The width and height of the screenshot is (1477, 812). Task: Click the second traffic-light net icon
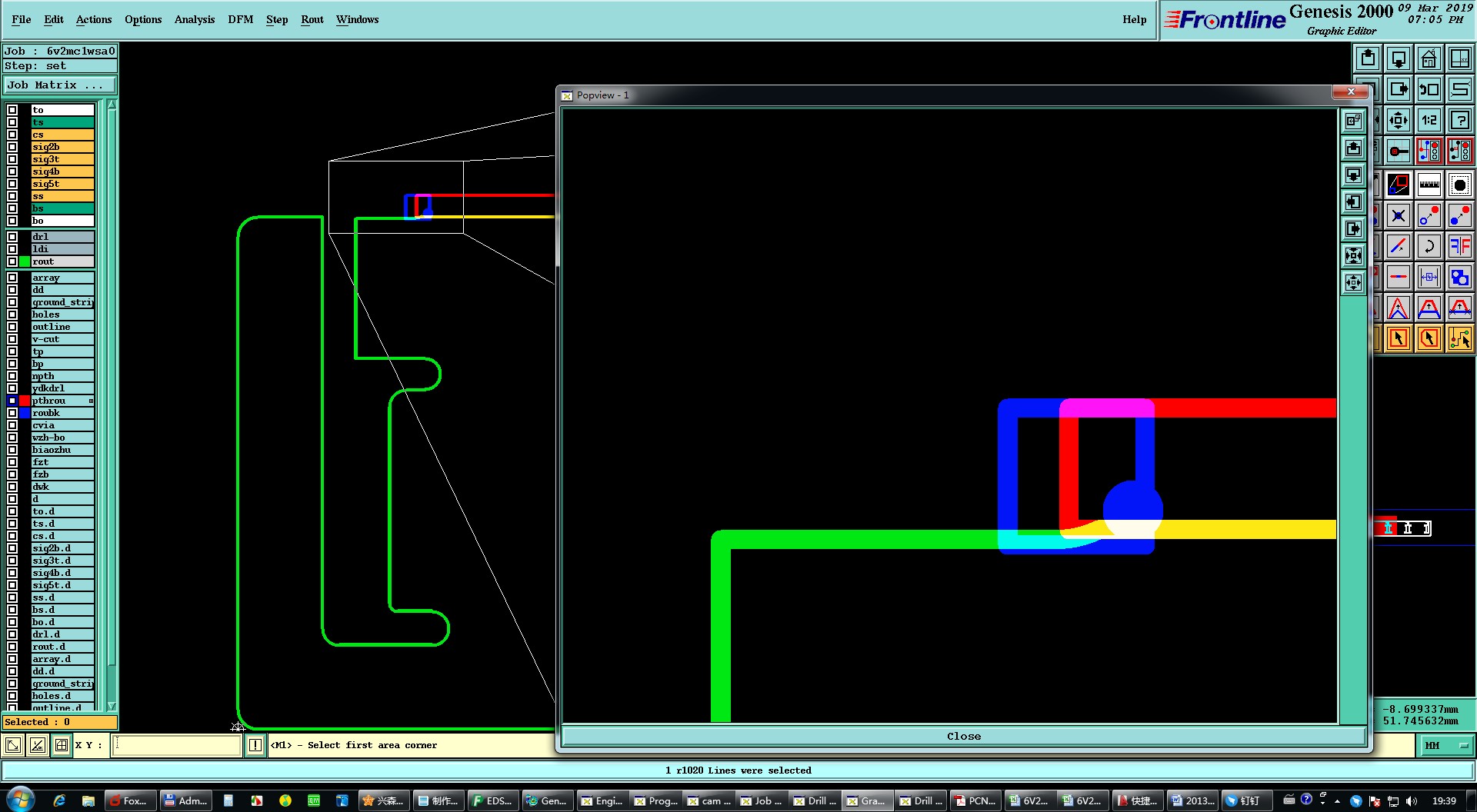click(1460, 151)
